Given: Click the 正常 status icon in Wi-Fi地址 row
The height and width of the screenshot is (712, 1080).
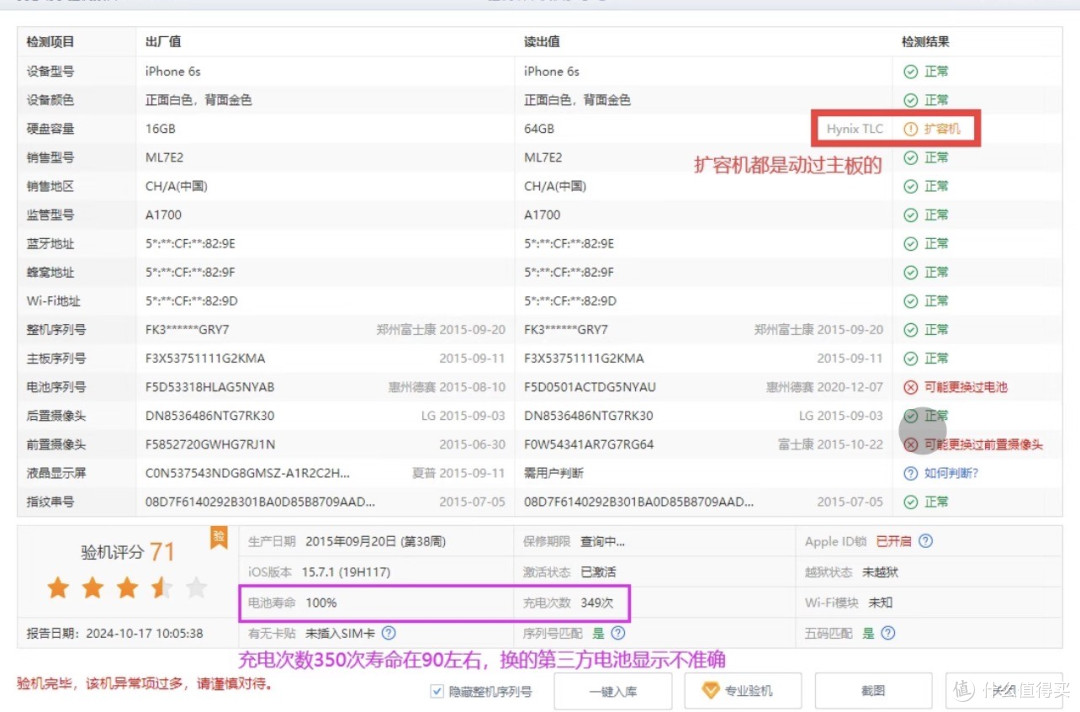Looking at the screenshot, I should [911, 302].
